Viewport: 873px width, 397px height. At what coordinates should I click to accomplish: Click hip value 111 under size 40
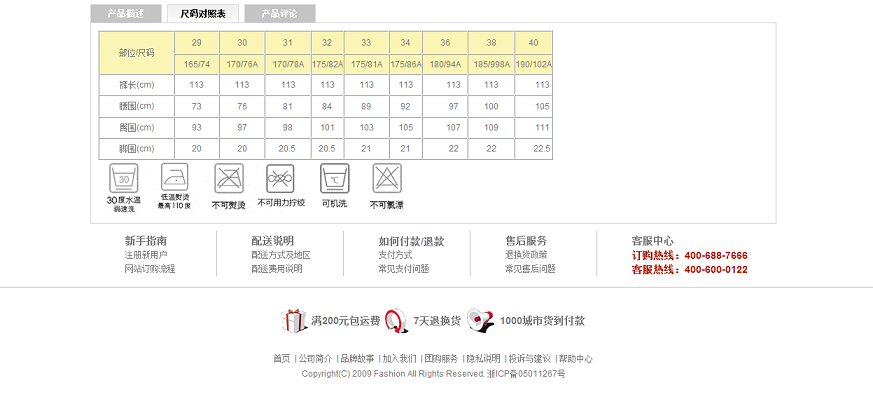coord(533,128)
